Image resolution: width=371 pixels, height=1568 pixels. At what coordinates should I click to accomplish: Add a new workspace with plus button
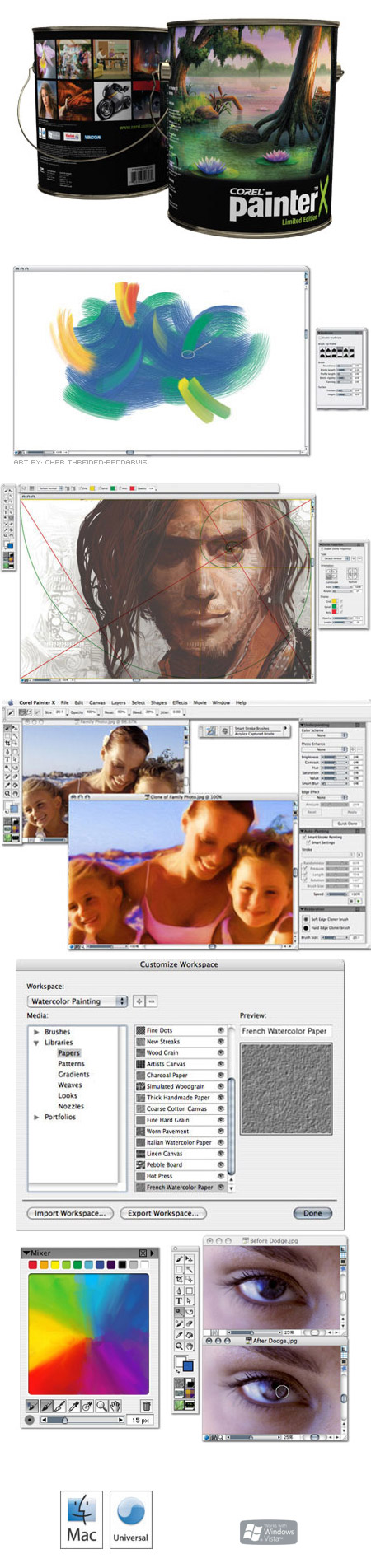pyautogui.click(x=139, y=1001)
